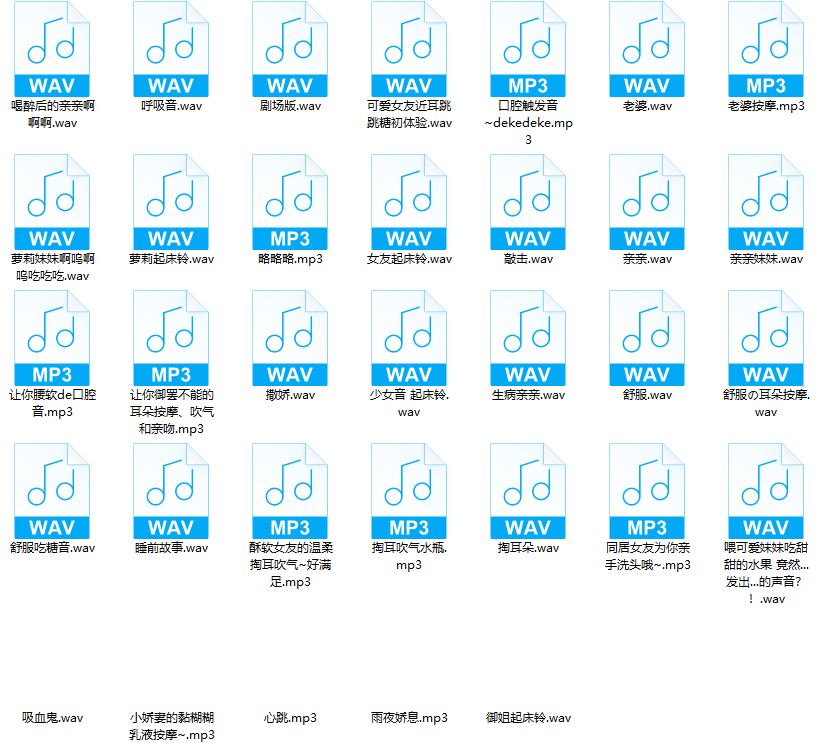Select the 口腔触发音~dekedeke.mp3 file icon
This screenshot has height=743, width=816.
click(528, 49)
